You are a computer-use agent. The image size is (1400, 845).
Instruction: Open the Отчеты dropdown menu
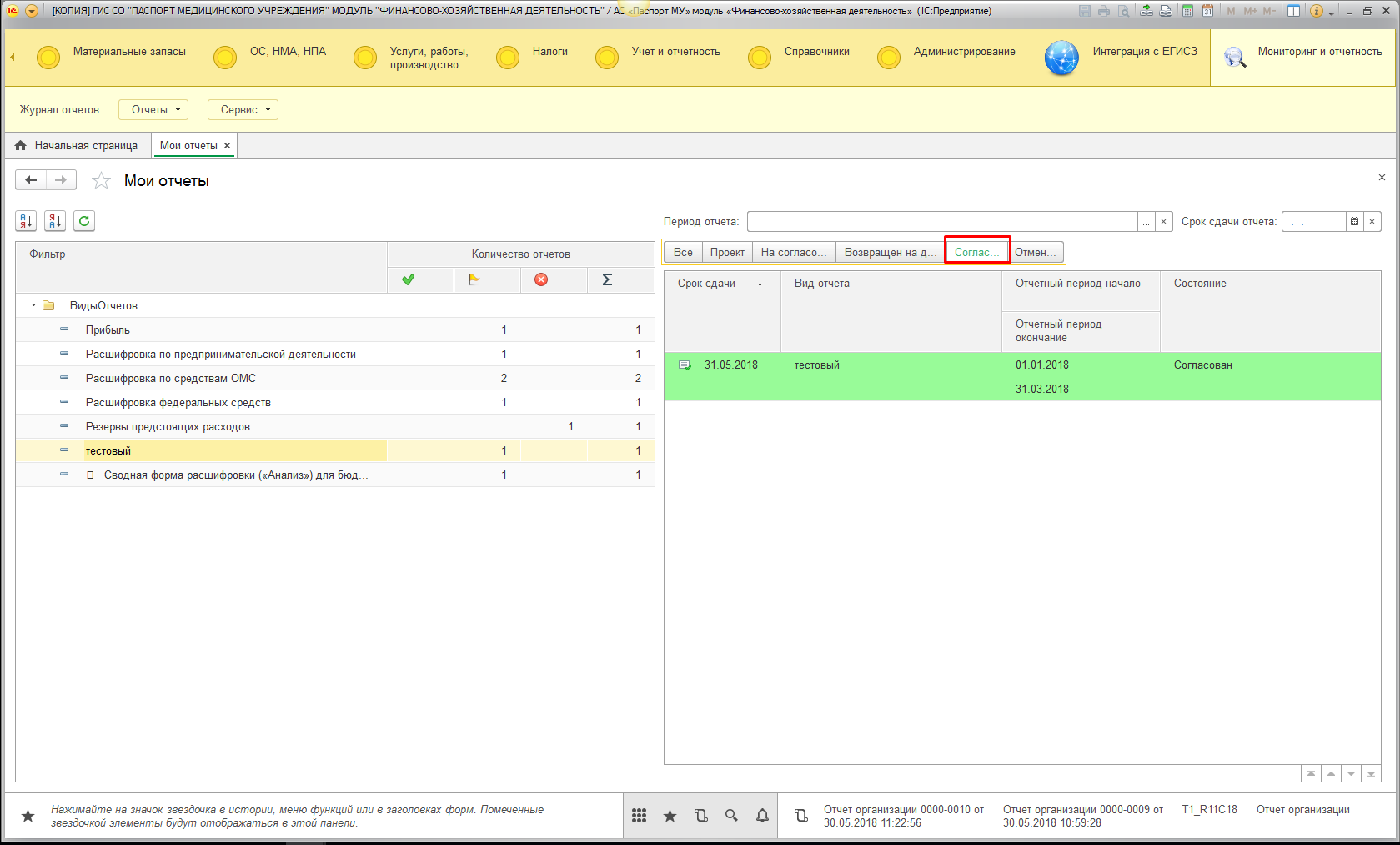pyautogui.click(x=153, y=110)
